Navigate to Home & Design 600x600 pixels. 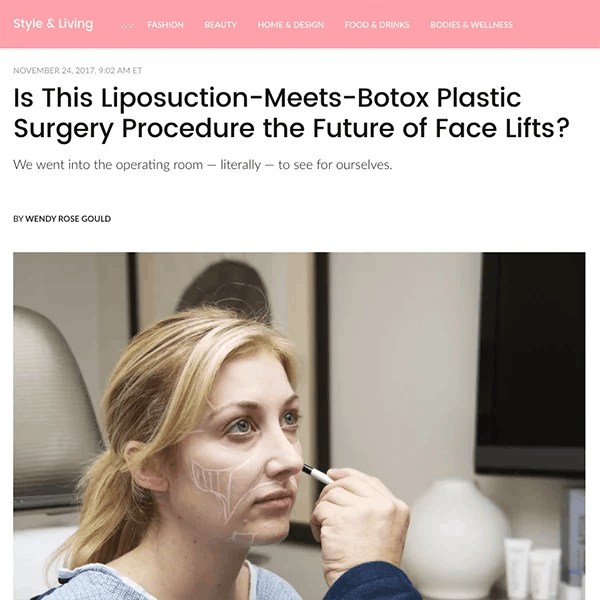[290, 25]
